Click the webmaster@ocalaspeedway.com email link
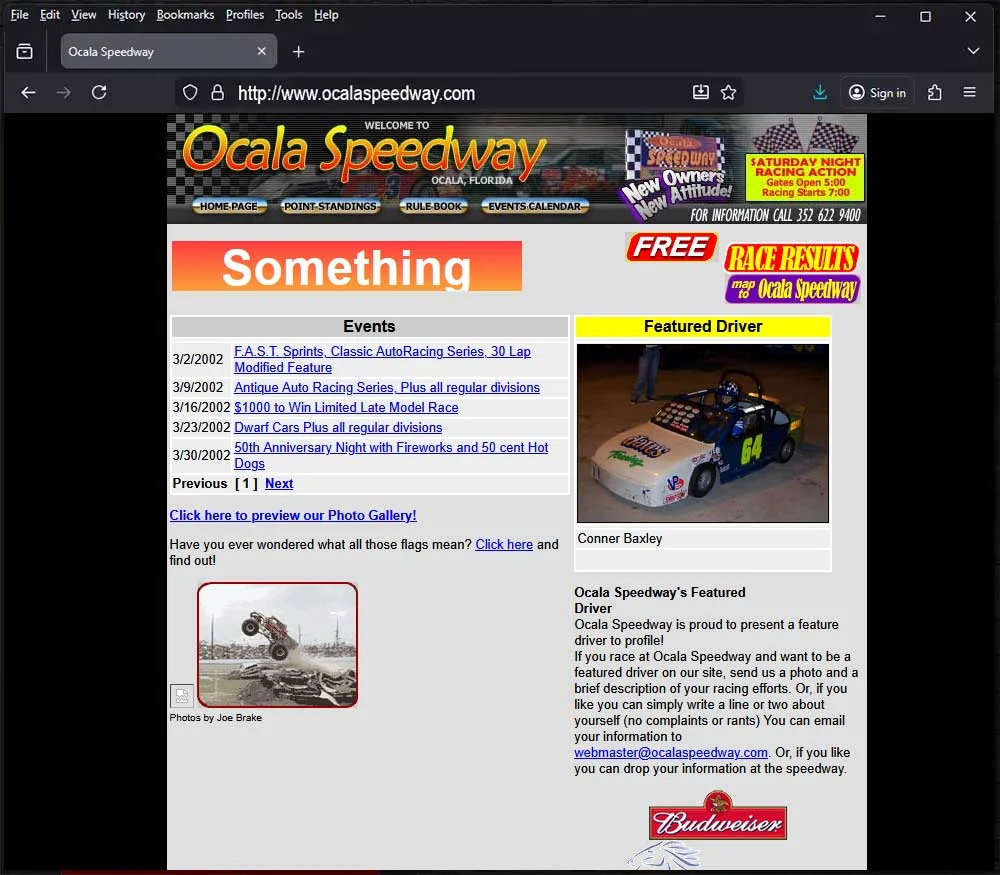The width and height of the screenshot is (1000, 875). point(671,753)
